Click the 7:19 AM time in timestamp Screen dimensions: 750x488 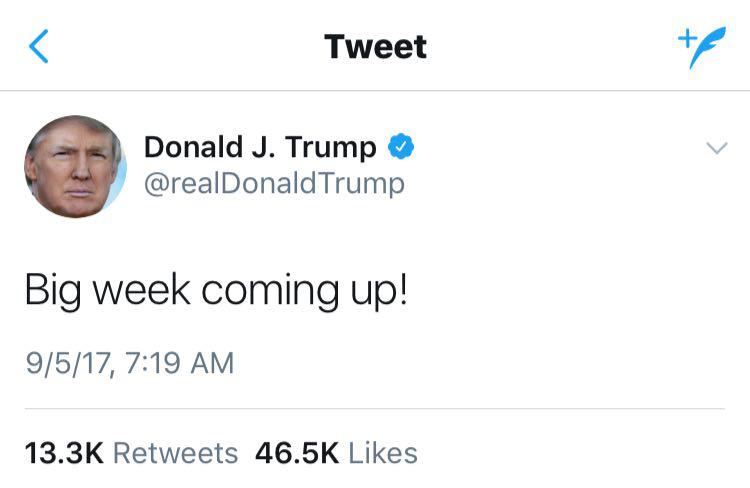click(x=179, y=363)
